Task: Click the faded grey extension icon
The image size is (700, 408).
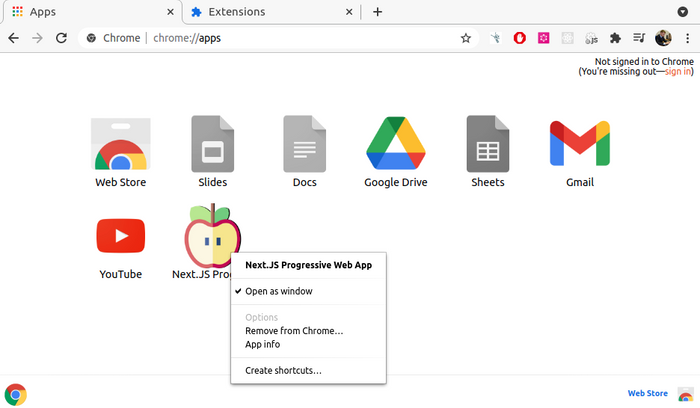Action: click(567, 38)
